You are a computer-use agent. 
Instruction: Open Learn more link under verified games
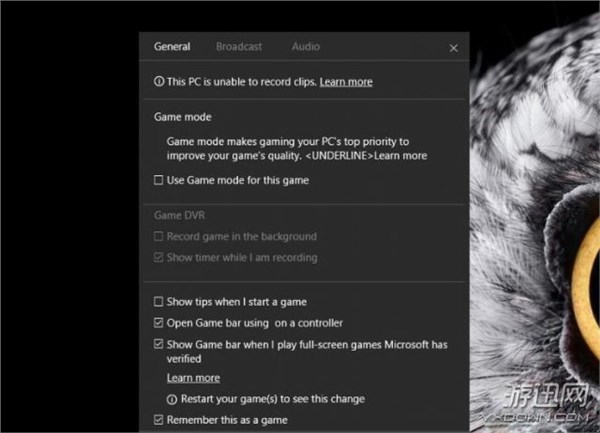pyautogui.click(x=193, y=378)
